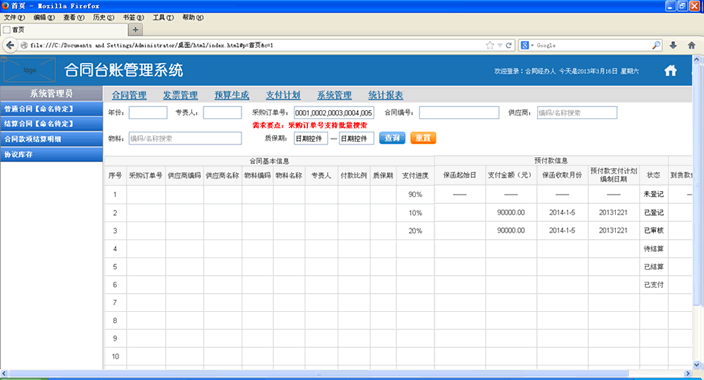Viewport: 704px width, 380px height.
Task: Click the bookmark star icon
Action: pos(490,45)
